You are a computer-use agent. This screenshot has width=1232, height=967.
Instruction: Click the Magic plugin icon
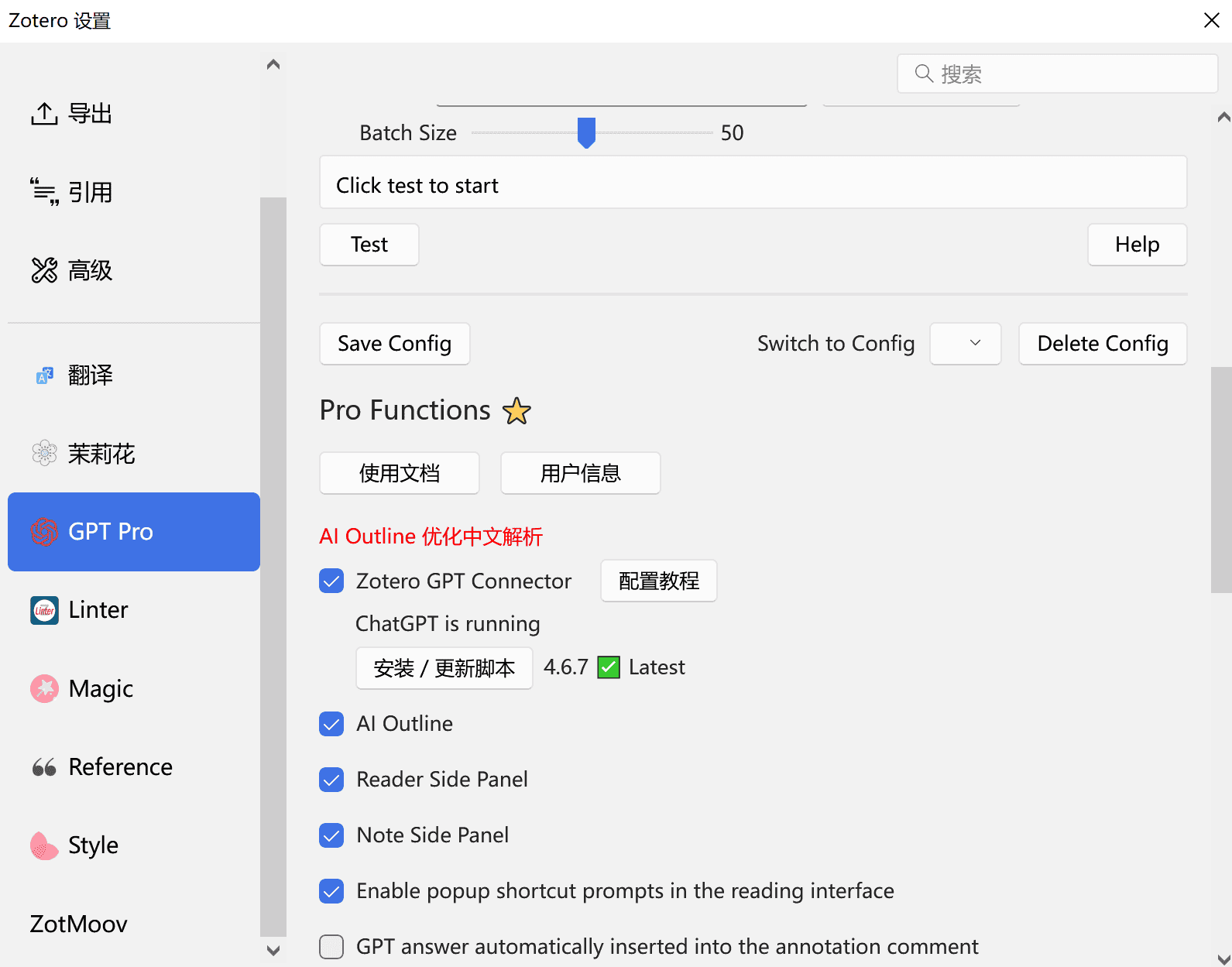pyautogui.click(x=44, y=688)
